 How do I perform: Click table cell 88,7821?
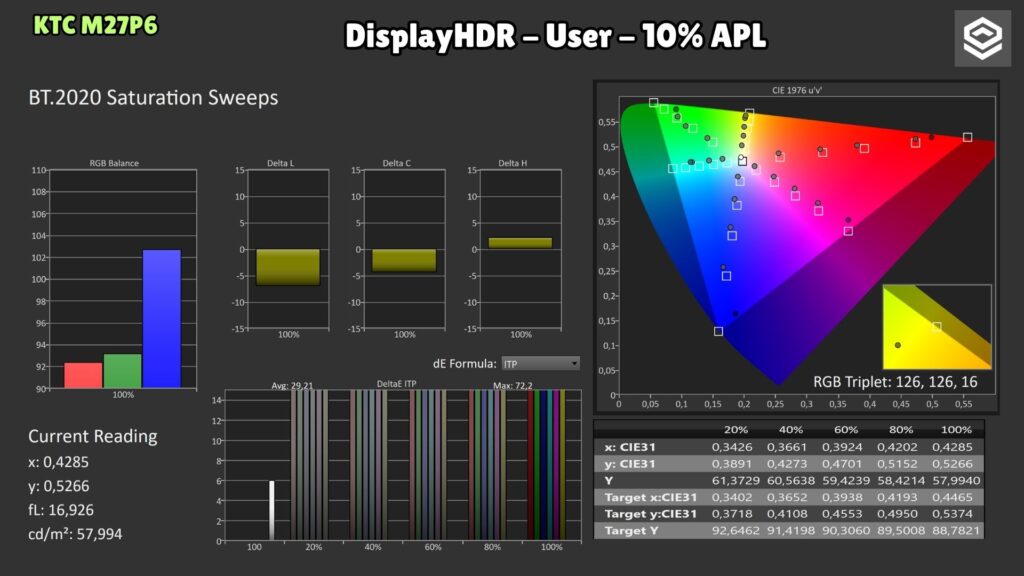pos(955,530)
